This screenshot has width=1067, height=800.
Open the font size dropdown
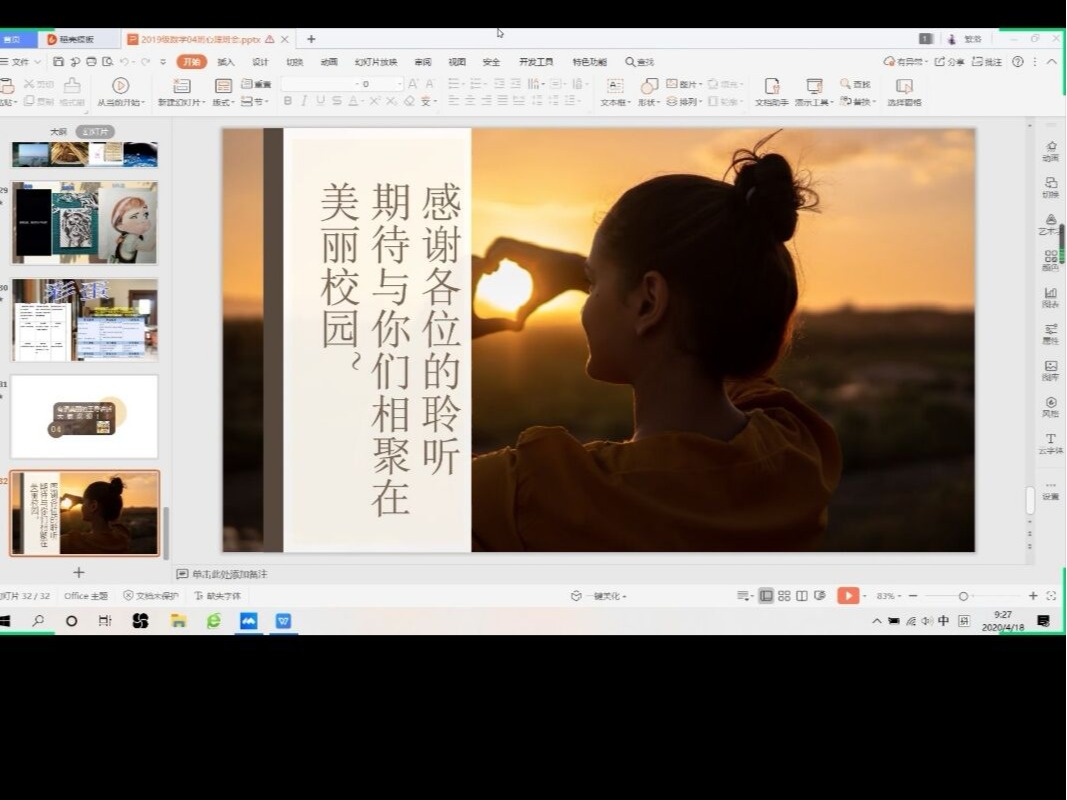tap(399, 85)
